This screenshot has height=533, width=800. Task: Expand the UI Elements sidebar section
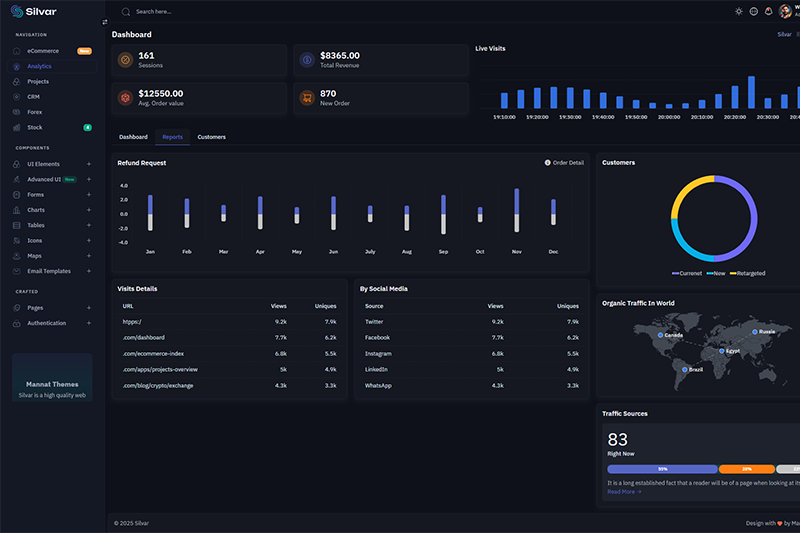click(x=88, y=164)
